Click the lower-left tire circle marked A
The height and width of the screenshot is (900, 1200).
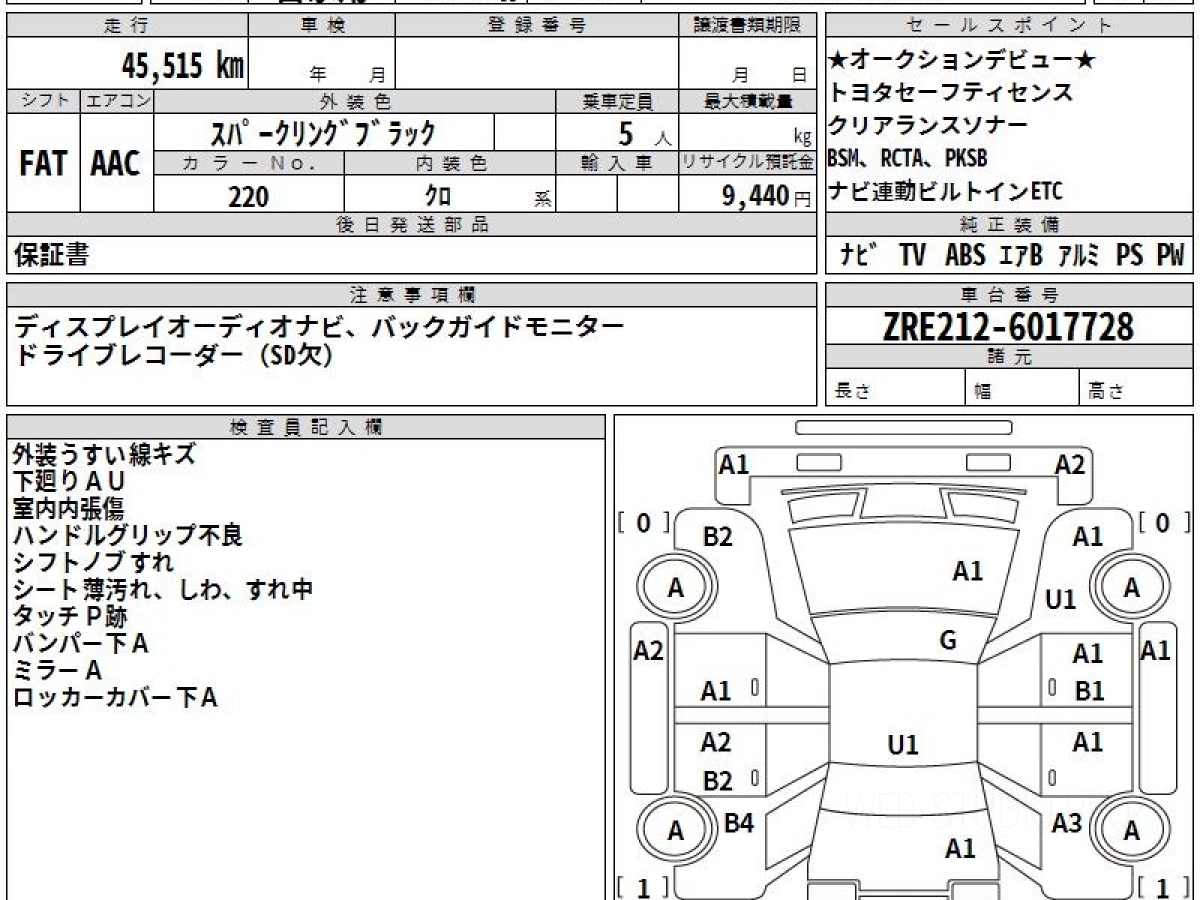pos(675,831)
